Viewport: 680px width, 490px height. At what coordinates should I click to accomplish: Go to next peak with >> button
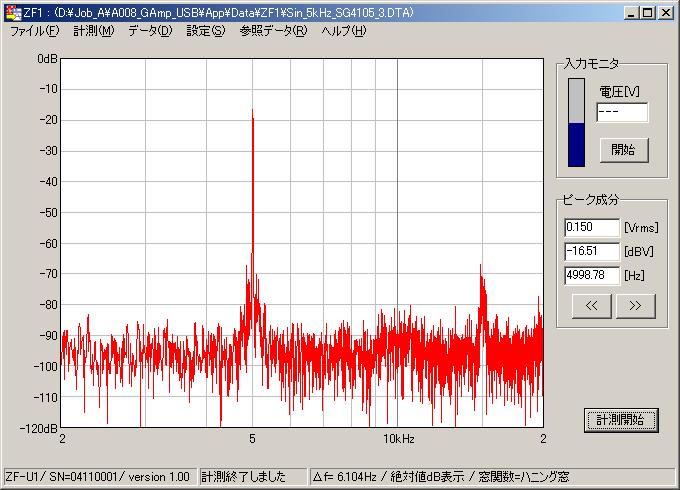click(x=635, y=306)
